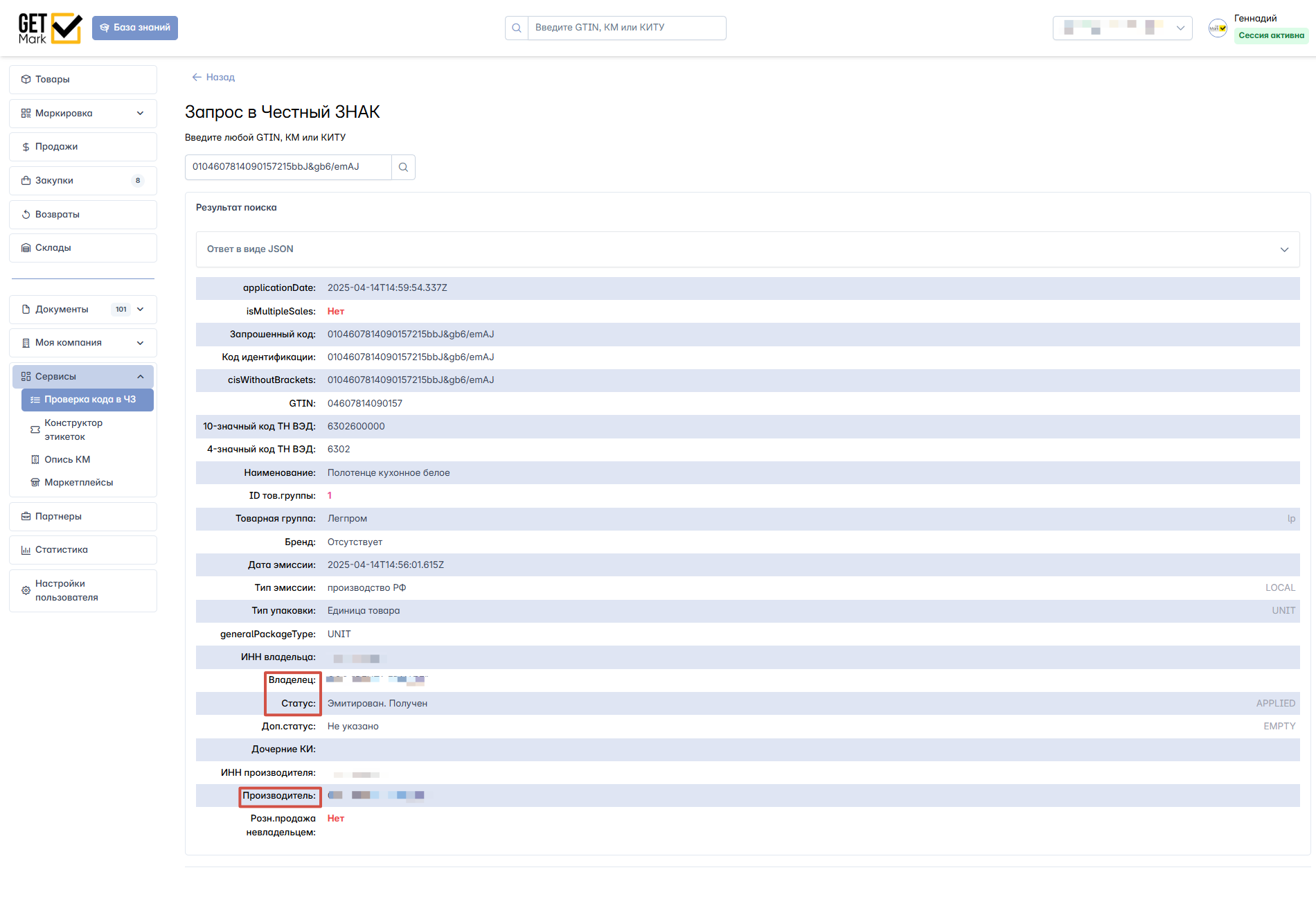Open the Склады section
The width and height of the screenshot is (1316, 897).
[x=83, y=248]
